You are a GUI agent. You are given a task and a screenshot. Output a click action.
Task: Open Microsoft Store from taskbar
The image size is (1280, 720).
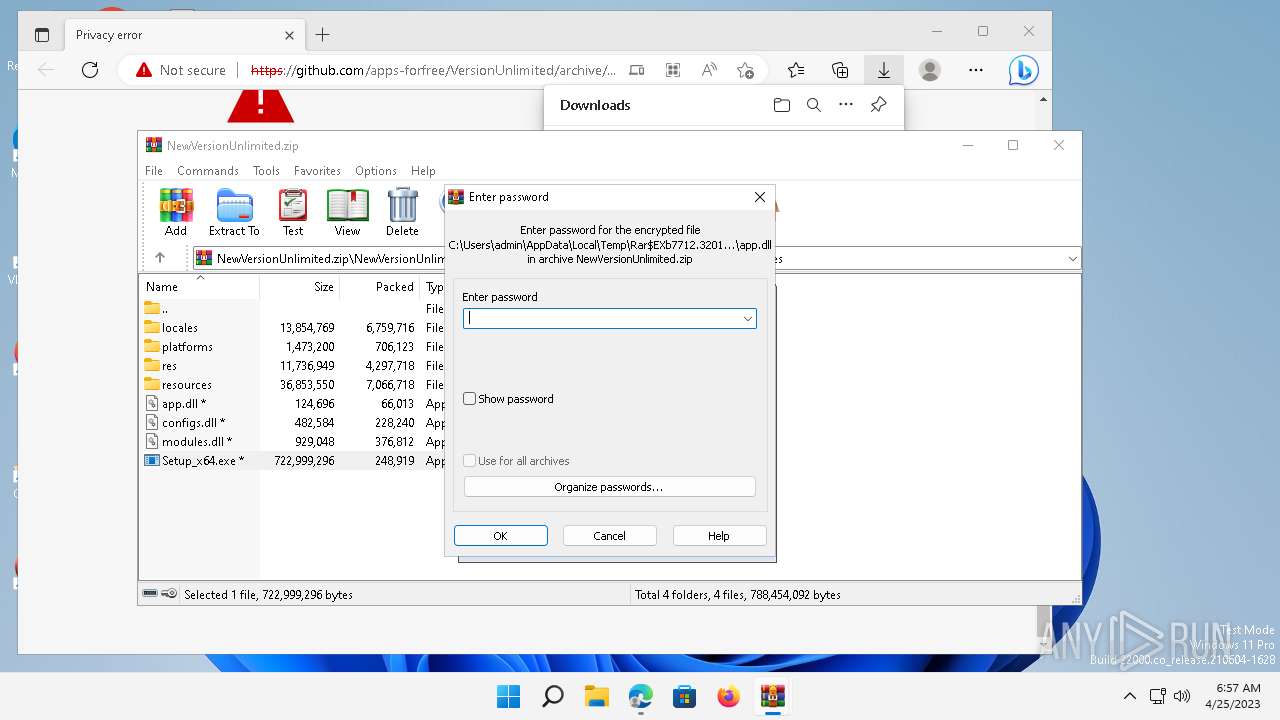pyautogui.click(x=684, y=696)
